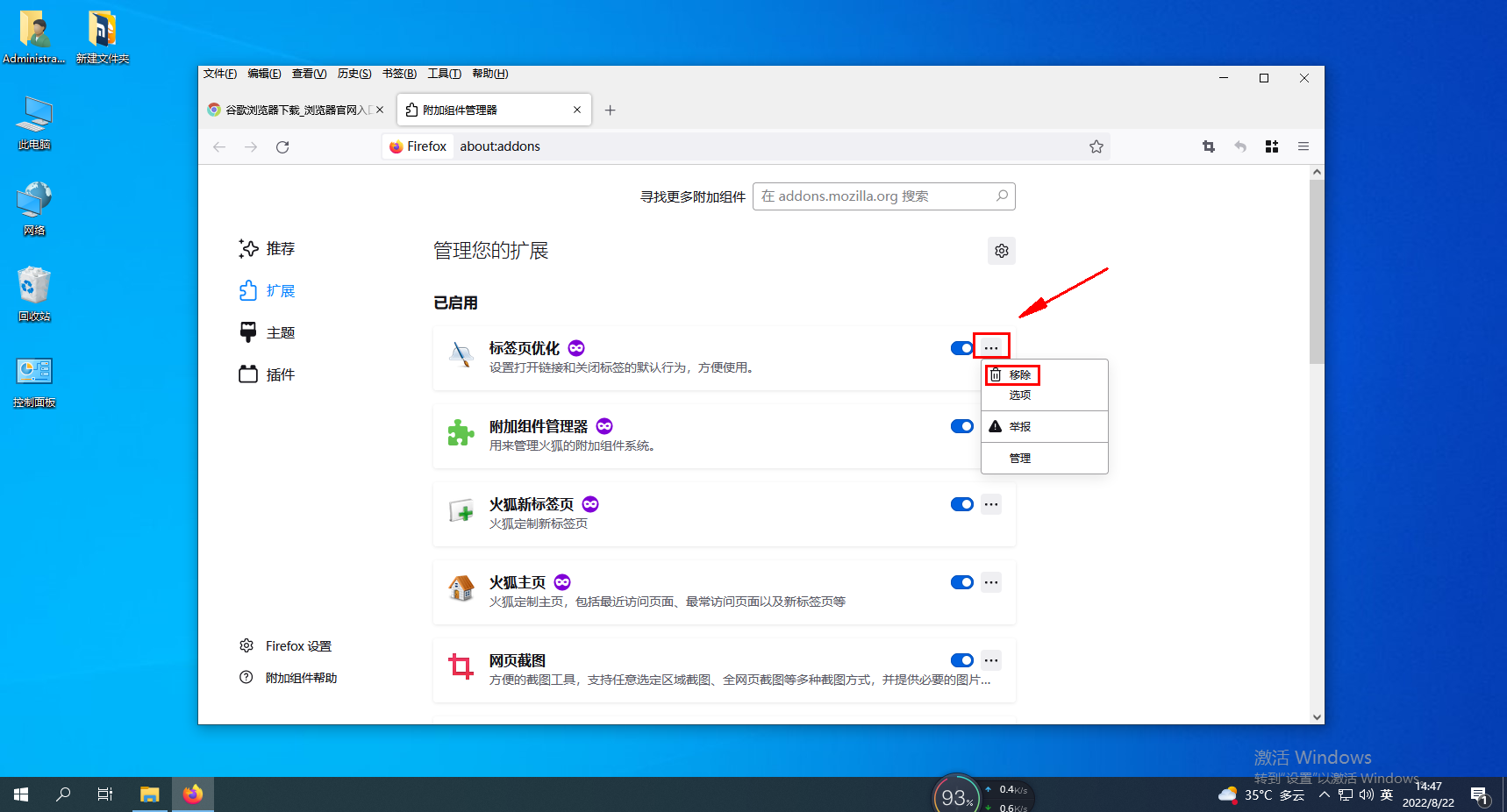Go to the 主题 sidebar section

coord(267,333)
